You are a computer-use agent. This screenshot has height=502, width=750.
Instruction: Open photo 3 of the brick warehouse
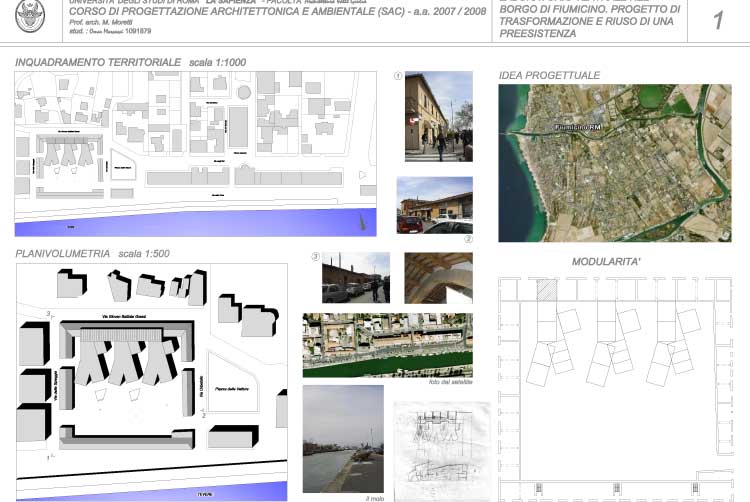[356, 278]
